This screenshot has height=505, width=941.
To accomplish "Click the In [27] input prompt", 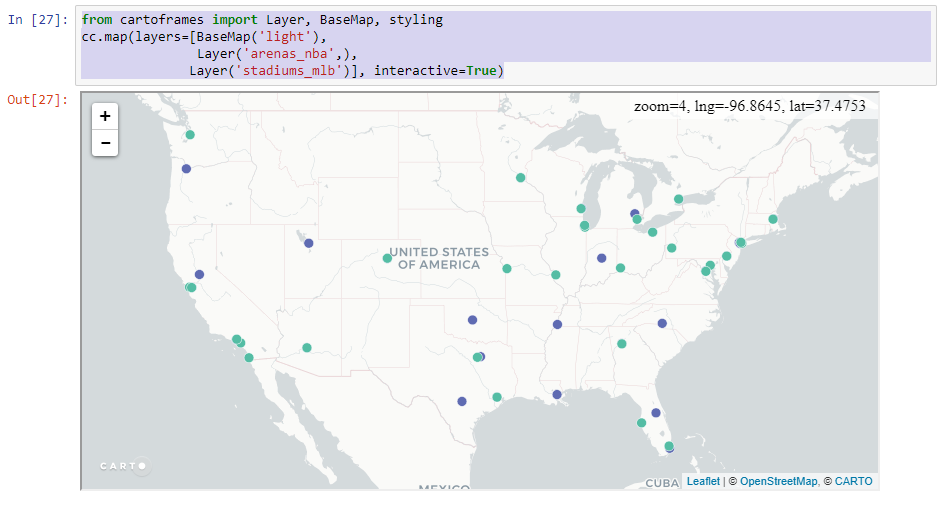I will 38,20.
